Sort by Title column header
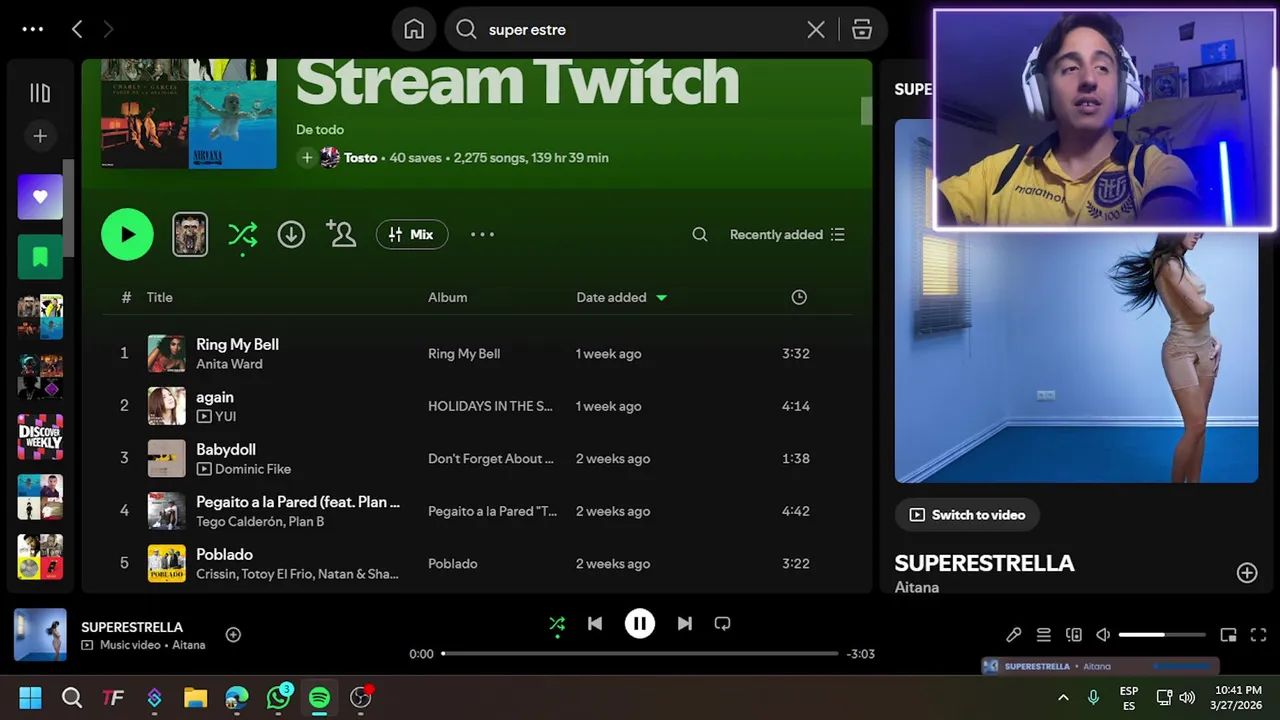The image size is (1280, 720). pos(159,297)
